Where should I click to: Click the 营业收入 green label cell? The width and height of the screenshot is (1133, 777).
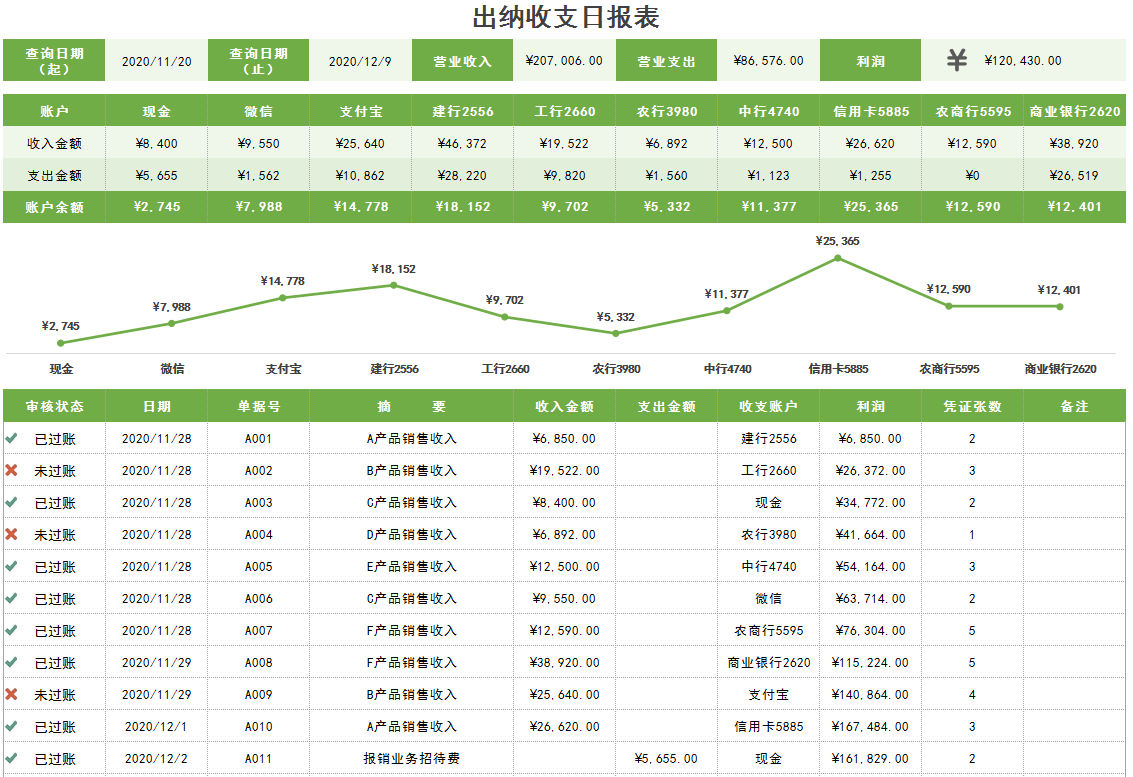pyautogui.click(x=462, y=61)
